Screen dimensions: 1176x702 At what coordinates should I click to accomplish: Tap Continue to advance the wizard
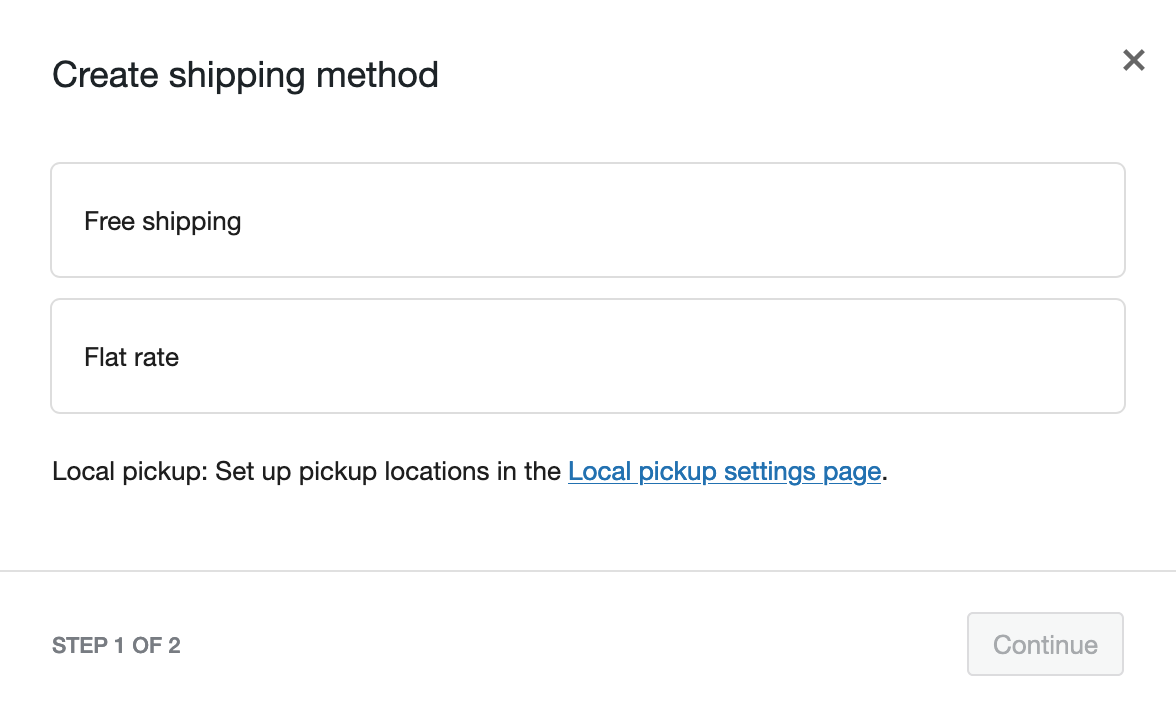(x=1045, y=644)
